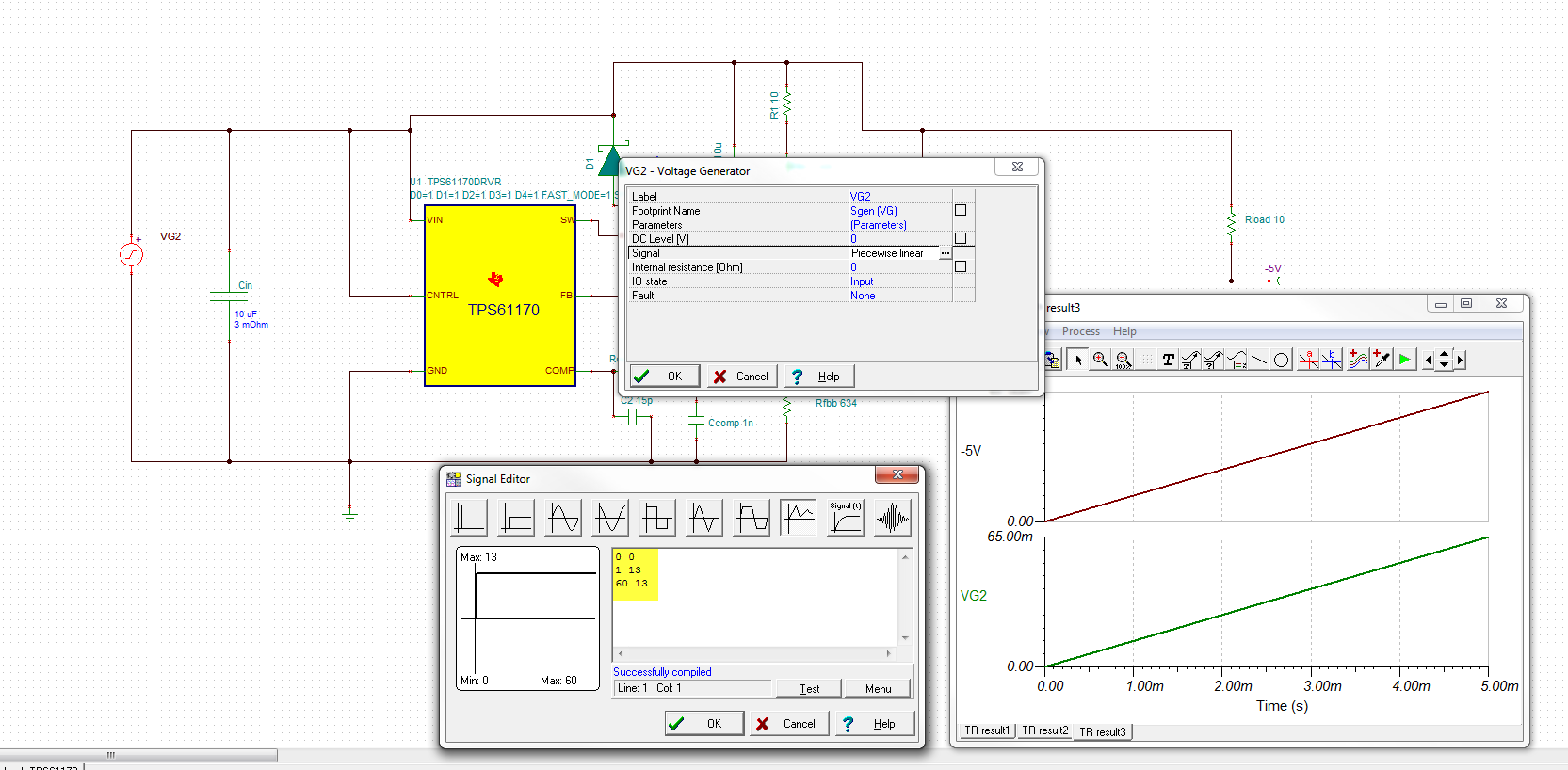The width and height of the screenshot is (1568, 770).
Task: Click the auto label curve tool
Action: tap(1190, 360)
